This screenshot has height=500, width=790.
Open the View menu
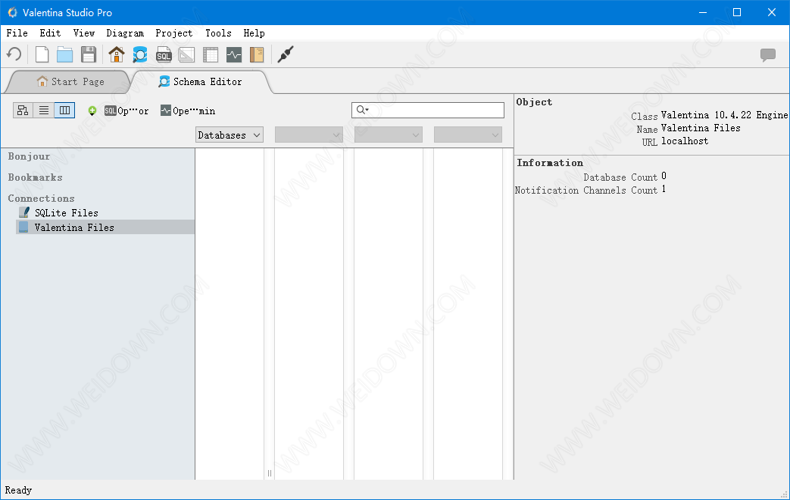(x=84, y=33)
